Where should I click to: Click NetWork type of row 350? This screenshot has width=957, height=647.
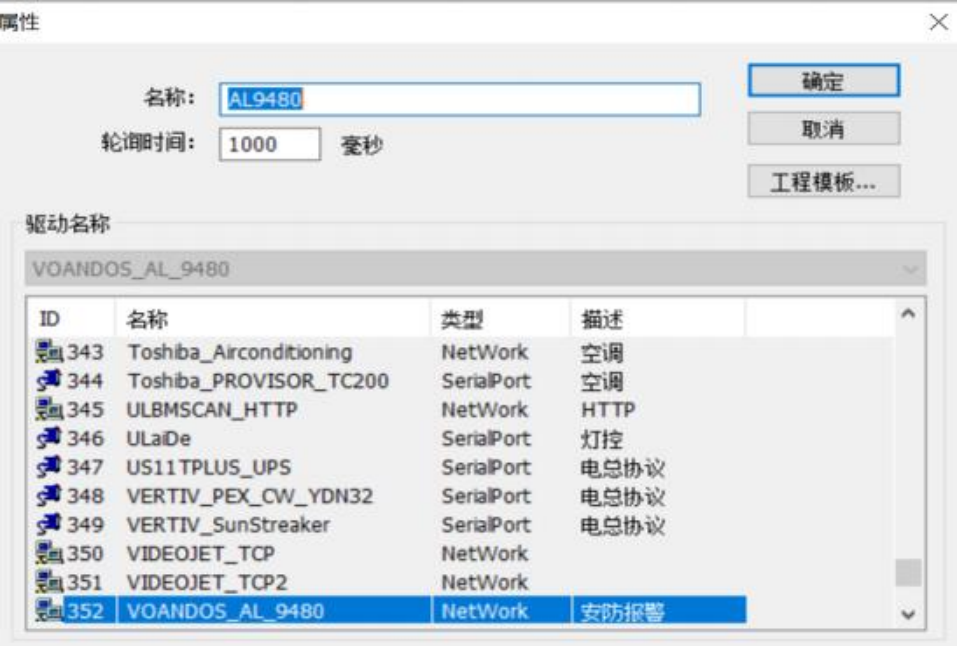485,554
